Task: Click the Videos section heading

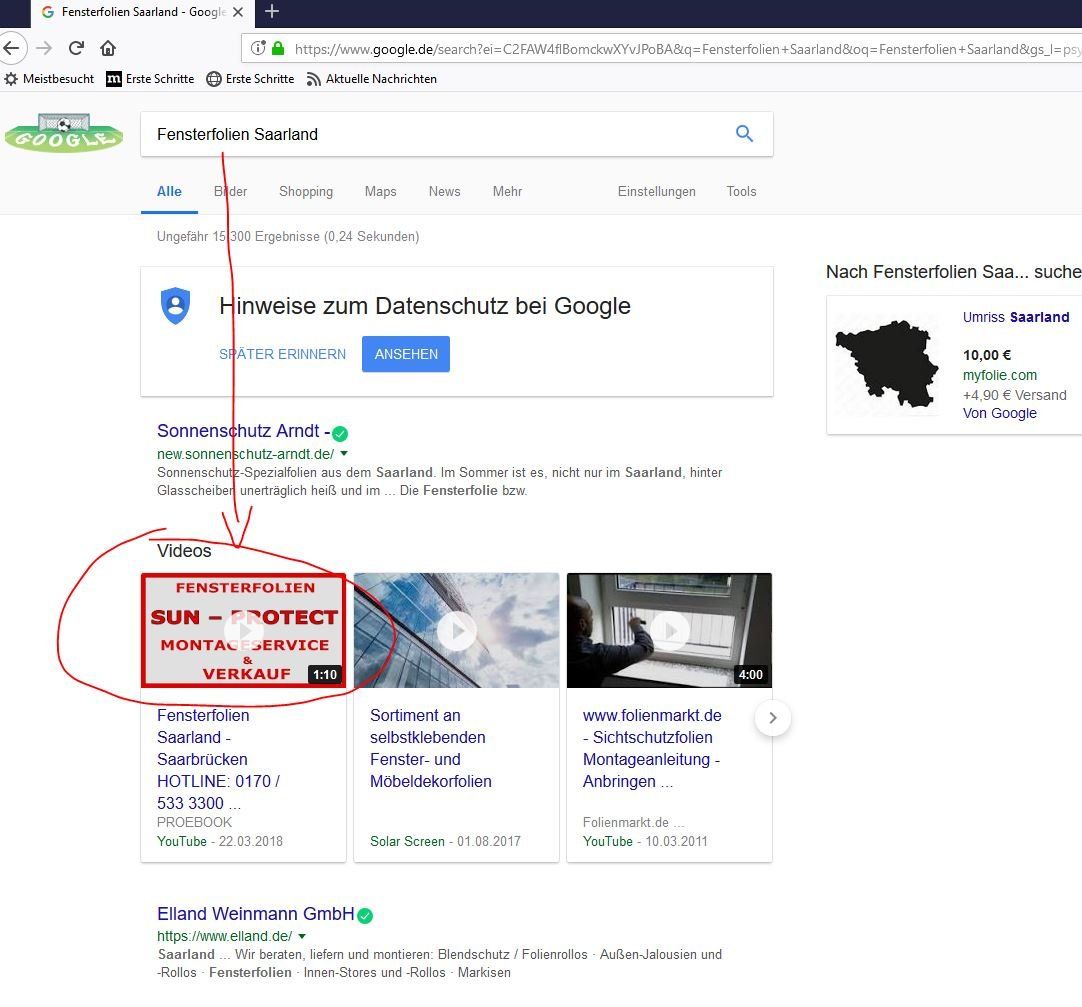Action: tap(184, 551)
